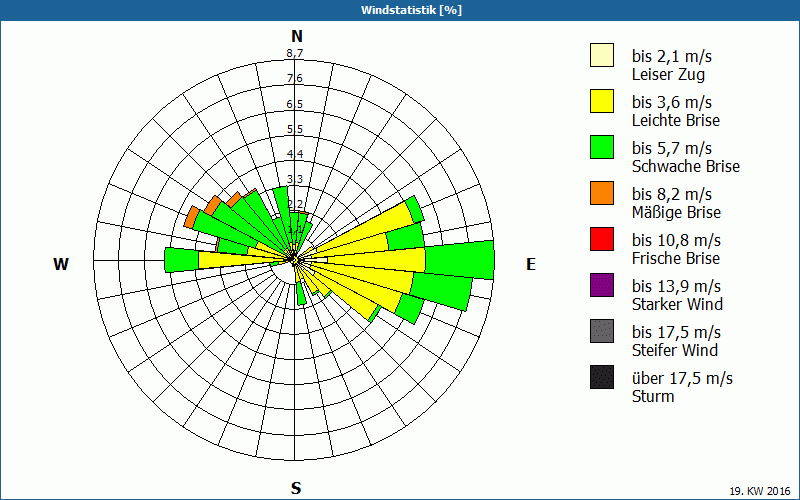Click the green tip of the west bar
This screenshot has height=500, width=800.
pyautogui.click(x=182, y=260)
